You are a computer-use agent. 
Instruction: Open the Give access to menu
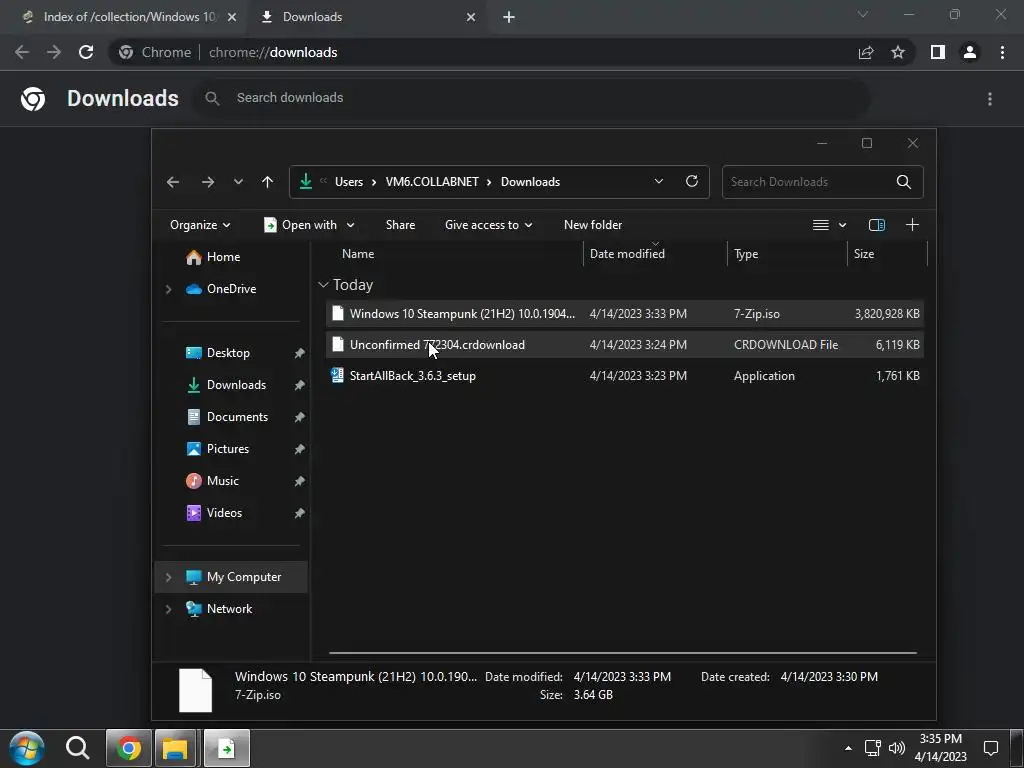point(488,225)
